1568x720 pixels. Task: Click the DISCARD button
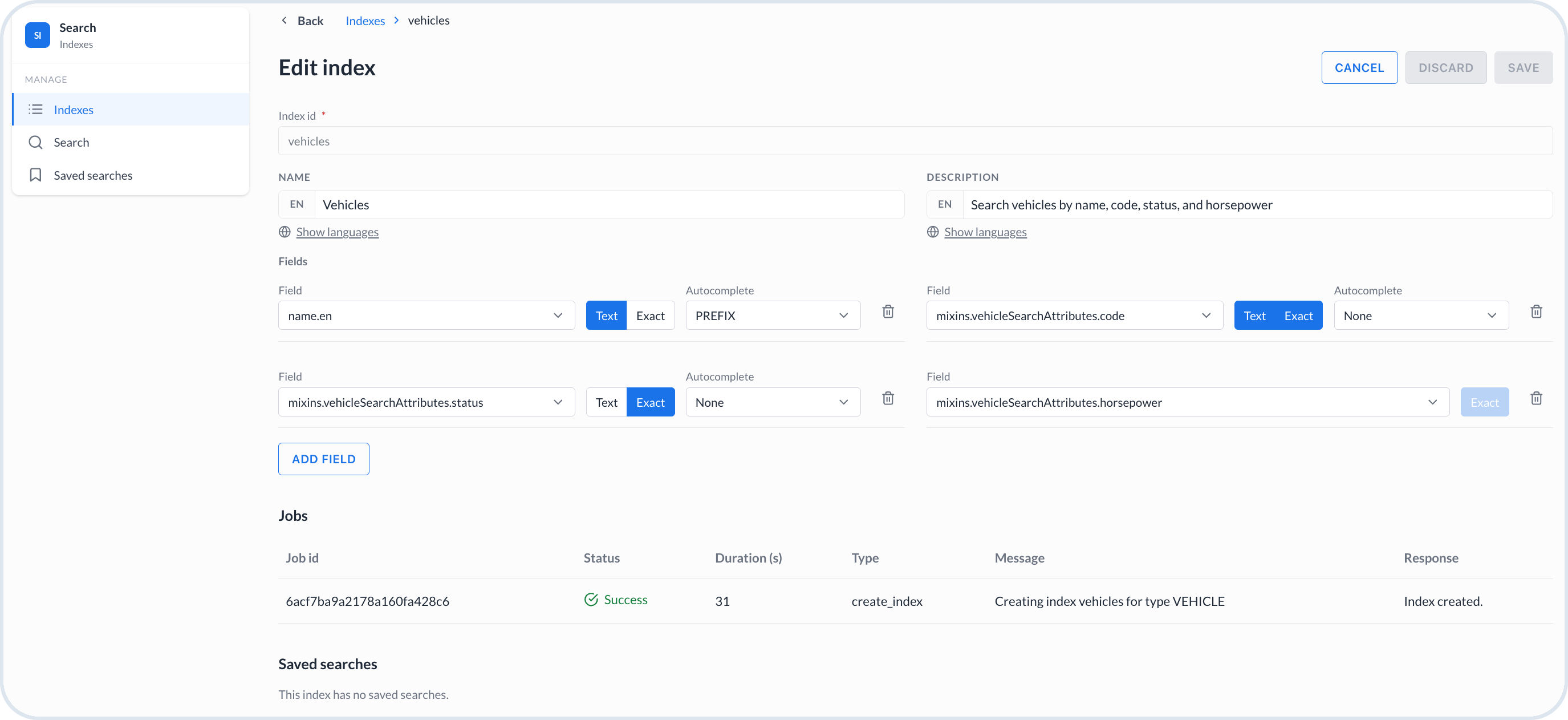point(1445,68)
